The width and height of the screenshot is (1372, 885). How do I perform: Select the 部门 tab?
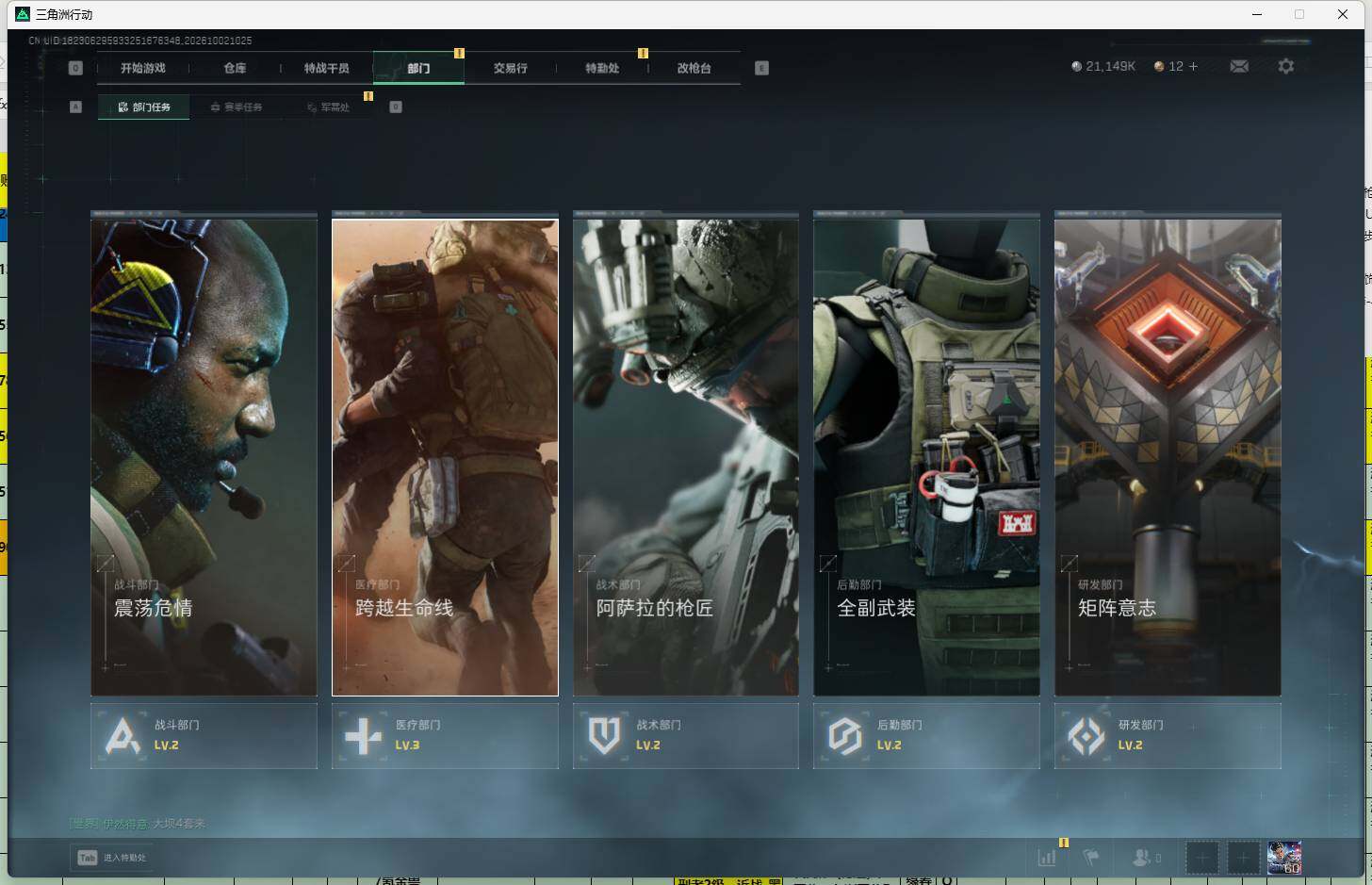point(418,68)
